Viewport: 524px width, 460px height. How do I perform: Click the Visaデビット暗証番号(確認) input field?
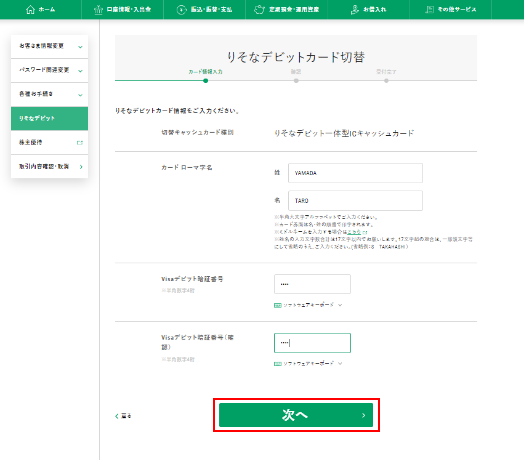(312, 343)
